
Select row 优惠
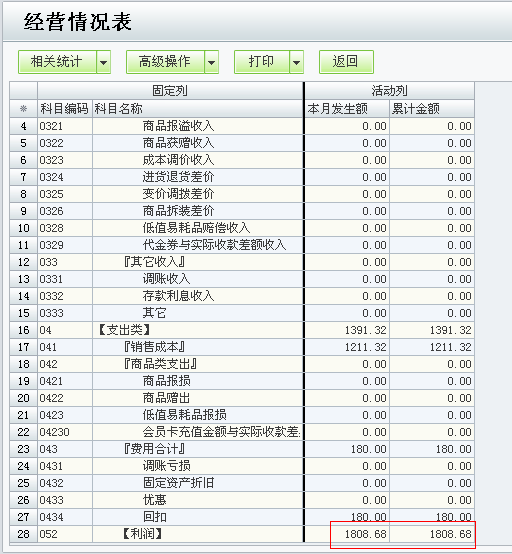[x=242, y=500]
